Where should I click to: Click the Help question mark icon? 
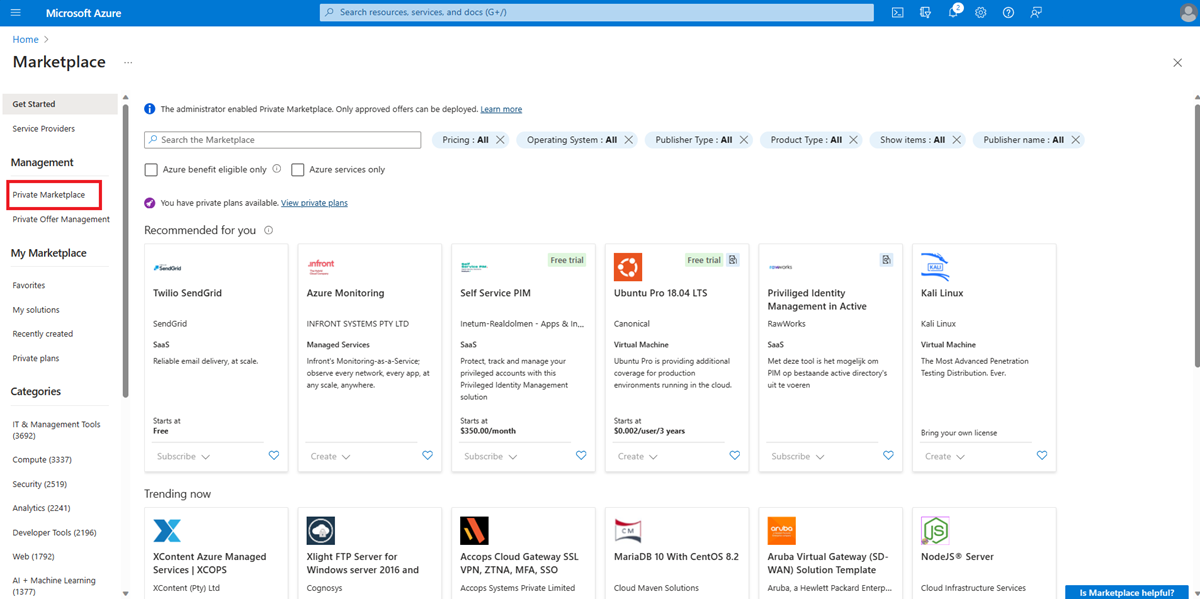(1008, 12)
